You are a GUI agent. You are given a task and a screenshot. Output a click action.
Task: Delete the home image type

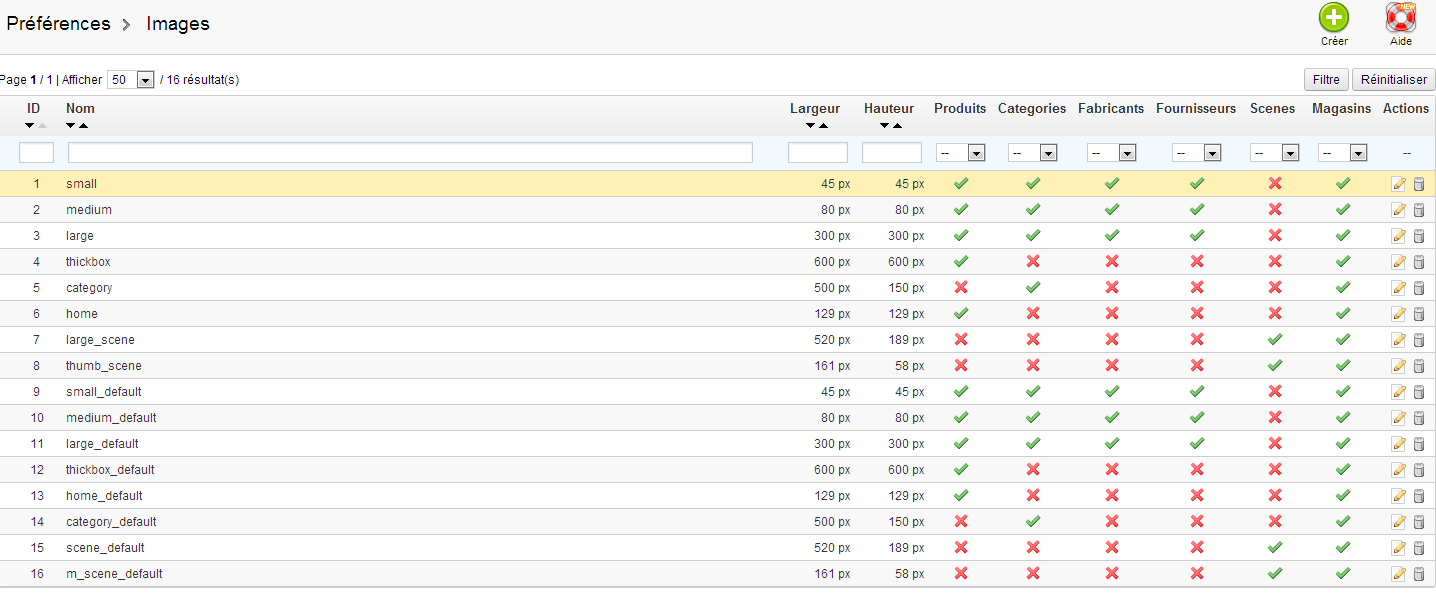pyautogui.click(x=1418, y=314)
